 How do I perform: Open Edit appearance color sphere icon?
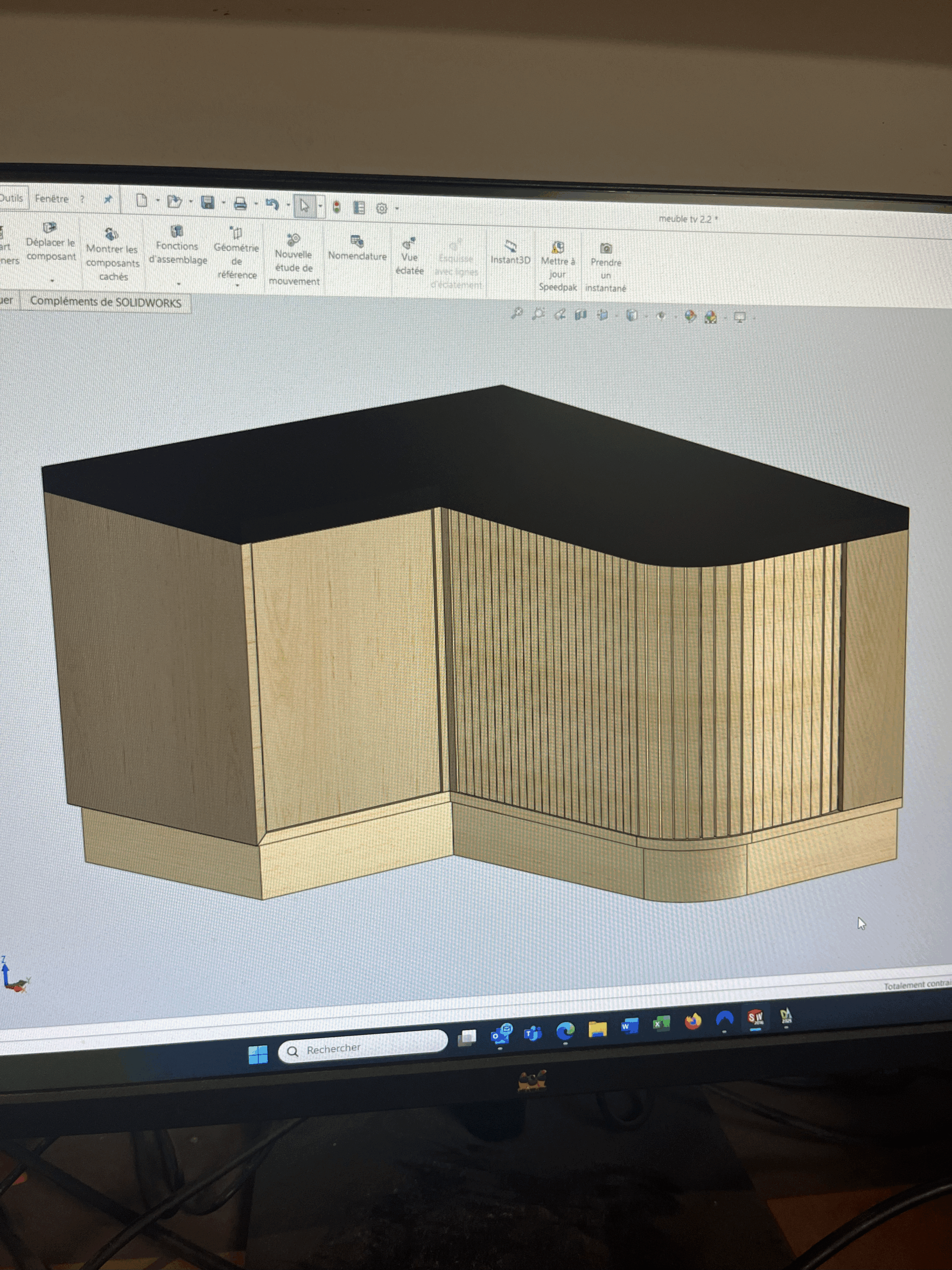pos(690,317)
